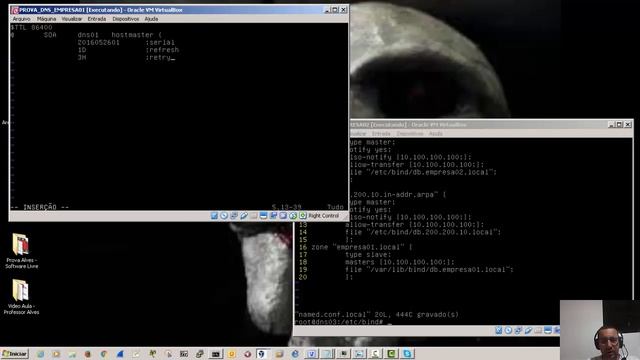Click the in-addr.arpa zone line
This screenshot has width=640, height=360.
point(398,195)
